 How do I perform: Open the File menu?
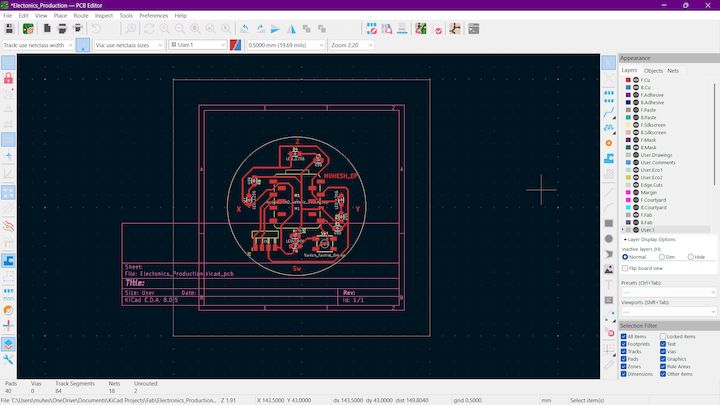pos(8,16)
